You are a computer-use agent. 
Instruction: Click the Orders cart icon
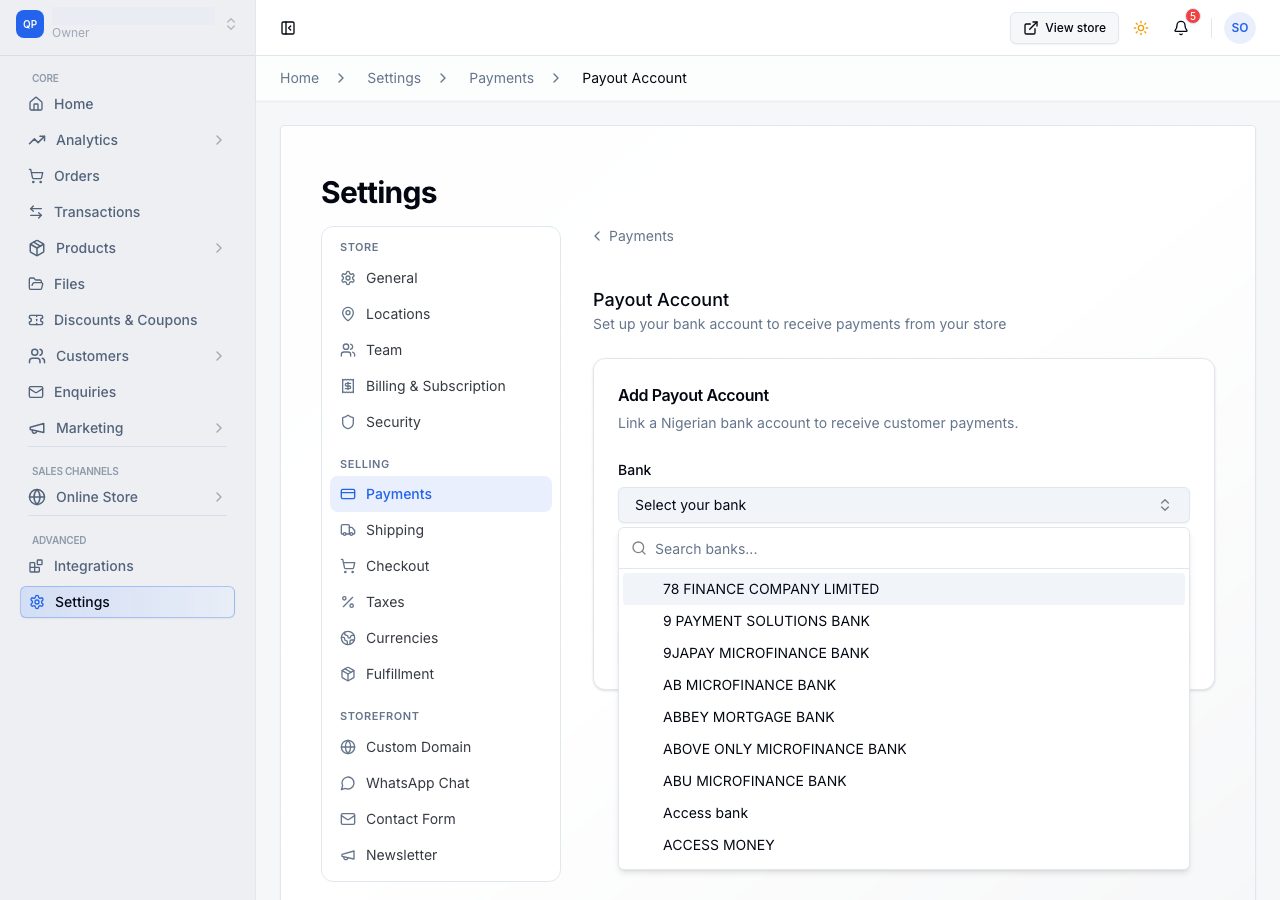[x=36, y=176]
